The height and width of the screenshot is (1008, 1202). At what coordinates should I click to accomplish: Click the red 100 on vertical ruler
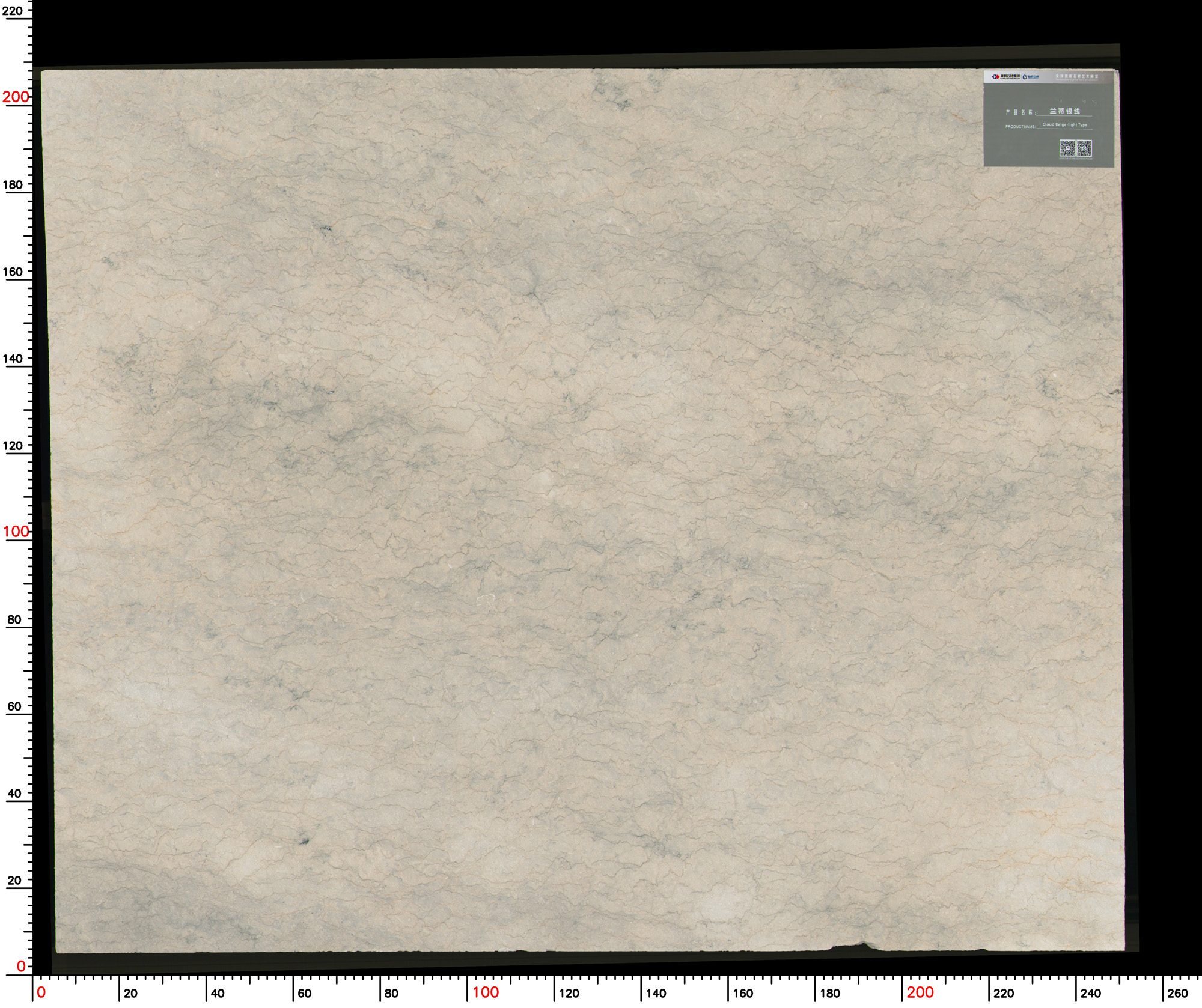click(16, 532)
